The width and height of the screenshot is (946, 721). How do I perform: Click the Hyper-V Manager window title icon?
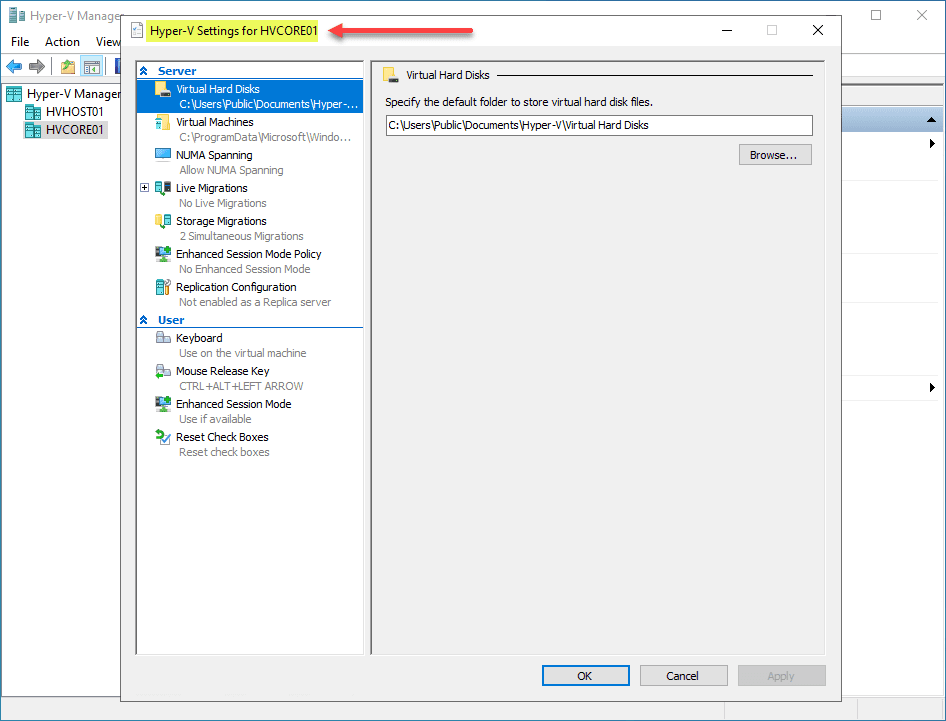[17, 15]
